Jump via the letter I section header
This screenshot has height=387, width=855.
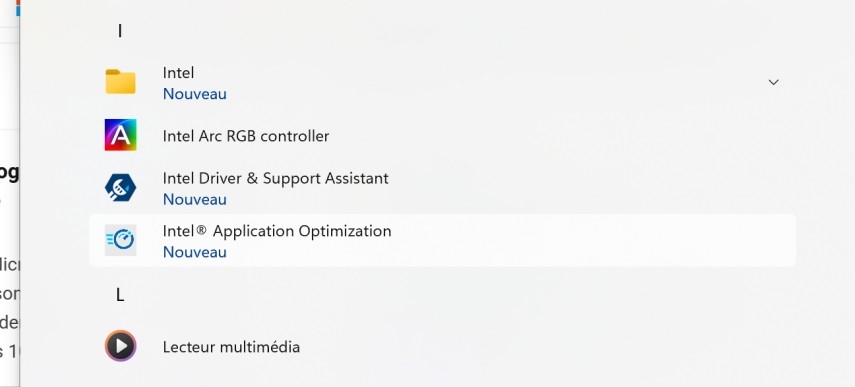(x=119, y=31)
